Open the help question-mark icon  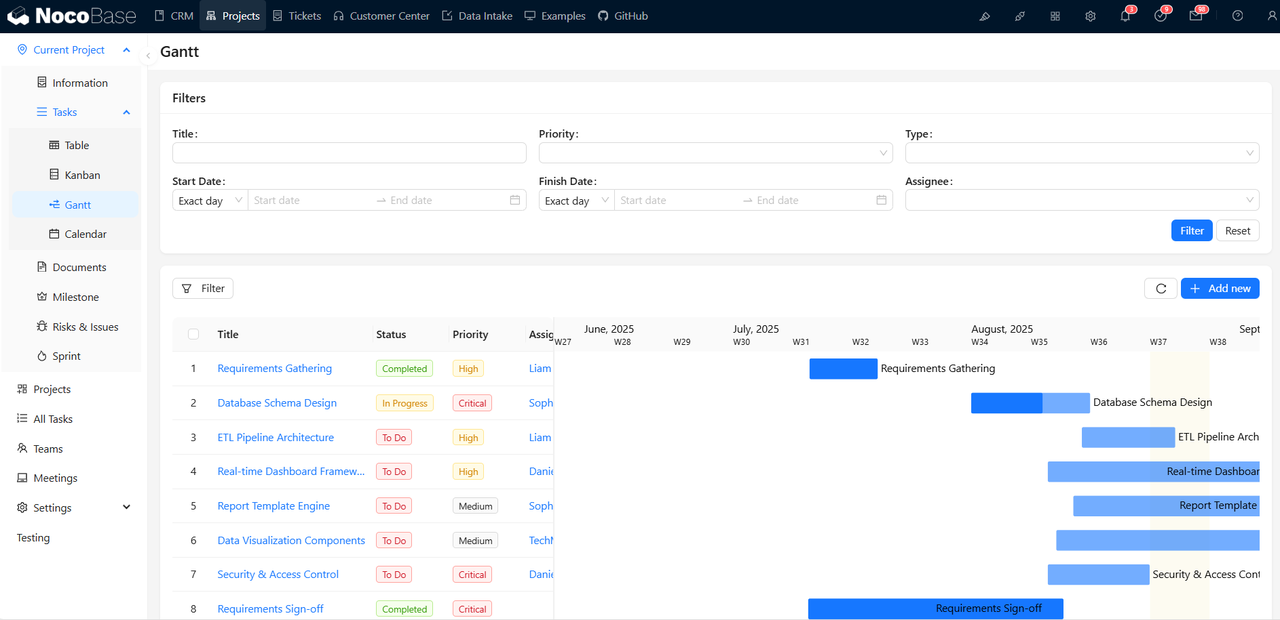tap(1238, 16)
